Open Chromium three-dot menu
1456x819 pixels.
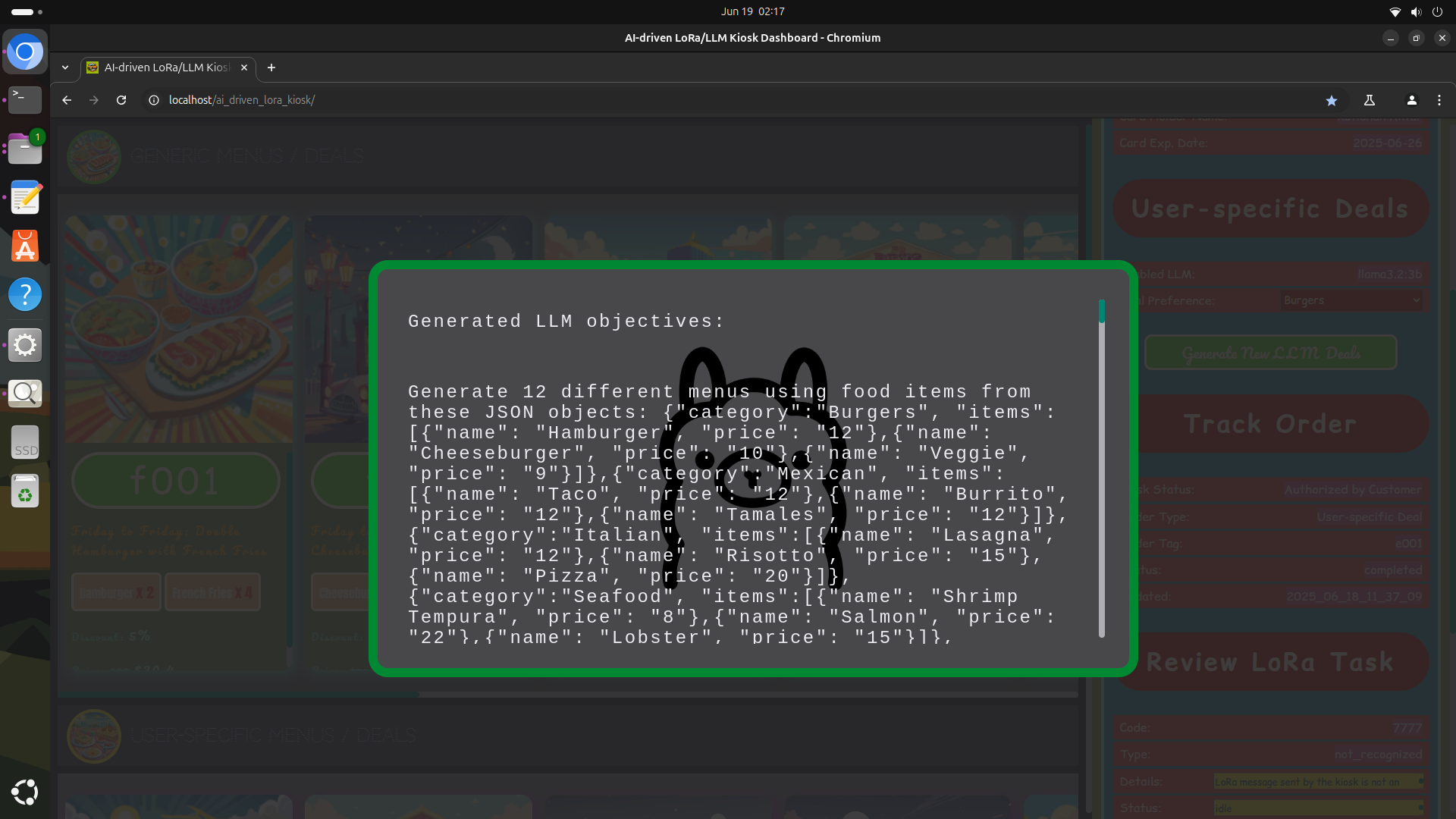(1439, 100)
